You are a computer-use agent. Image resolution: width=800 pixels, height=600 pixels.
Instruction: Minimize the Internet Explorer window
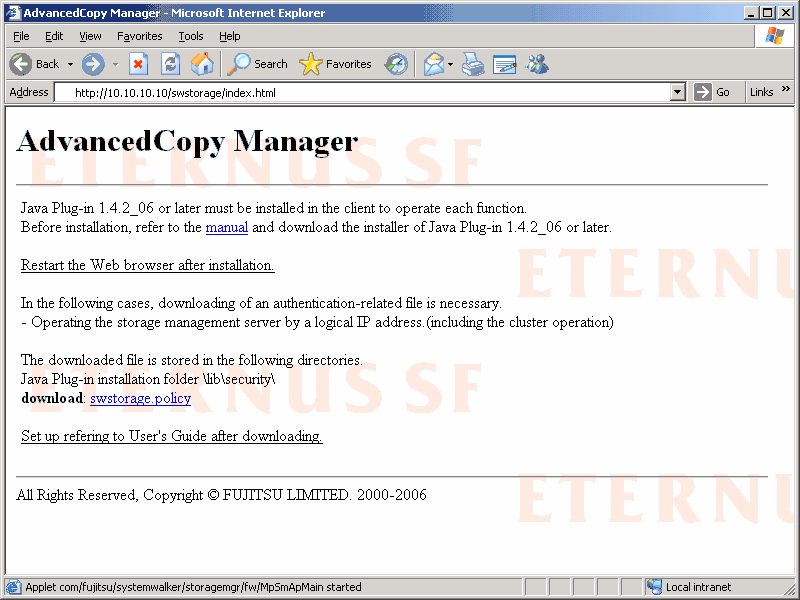[x=751, y=13]
